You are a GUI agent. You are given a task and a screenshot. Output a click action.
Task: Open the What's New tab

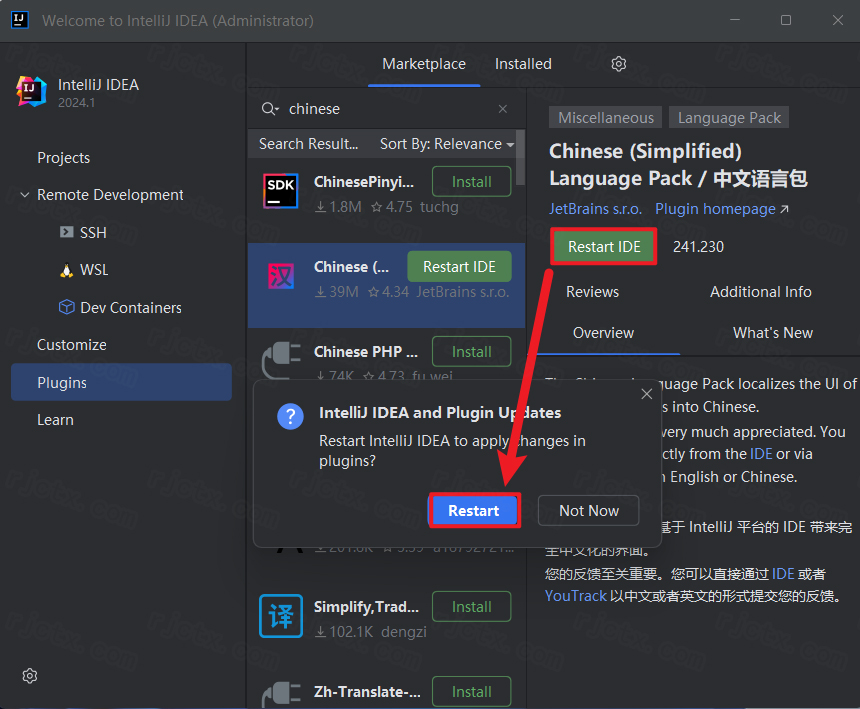(x=773, y=332)
